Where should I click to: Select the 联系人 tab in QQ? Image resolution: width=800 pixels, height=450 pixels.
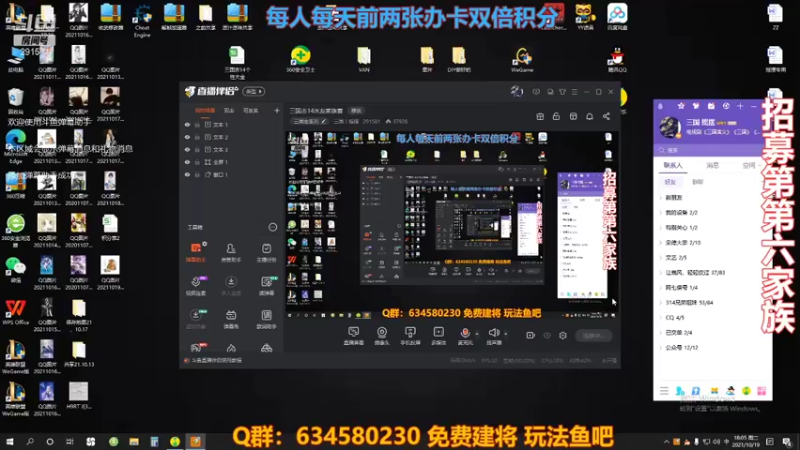[672, 165]
